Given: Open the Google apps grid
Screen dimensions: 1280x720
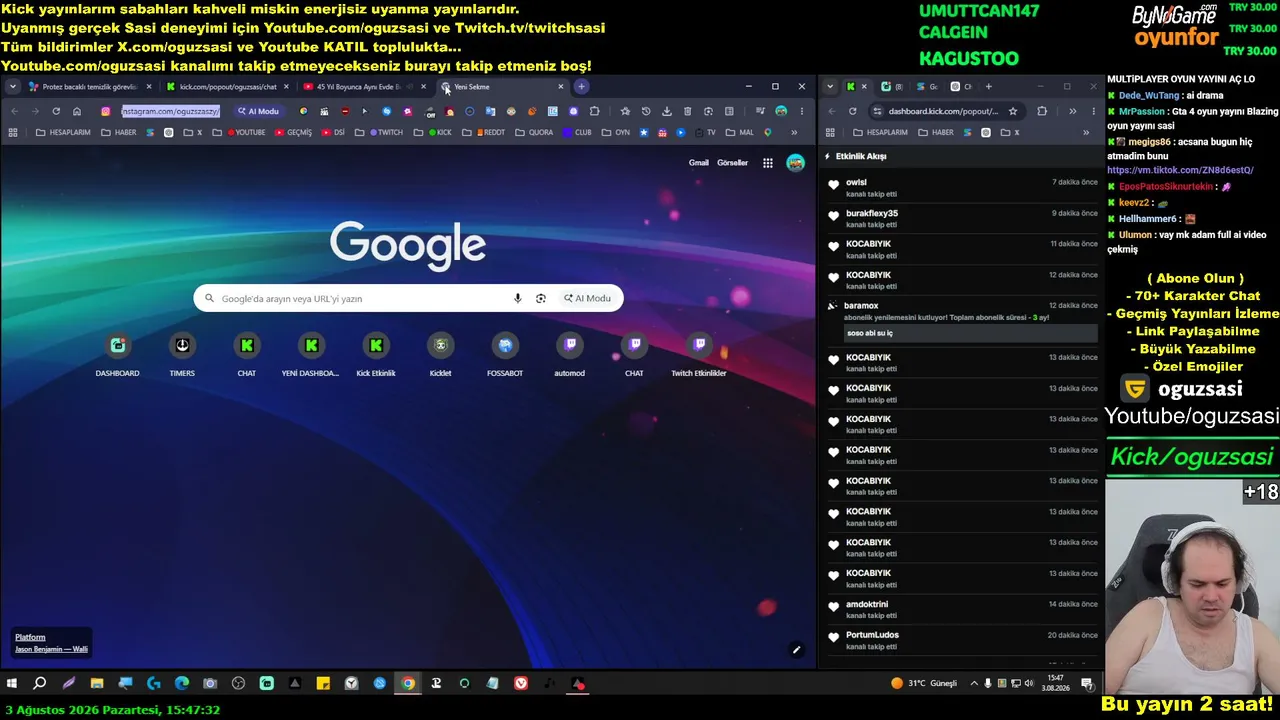Looking at the screenshot, I should (768, 163).
